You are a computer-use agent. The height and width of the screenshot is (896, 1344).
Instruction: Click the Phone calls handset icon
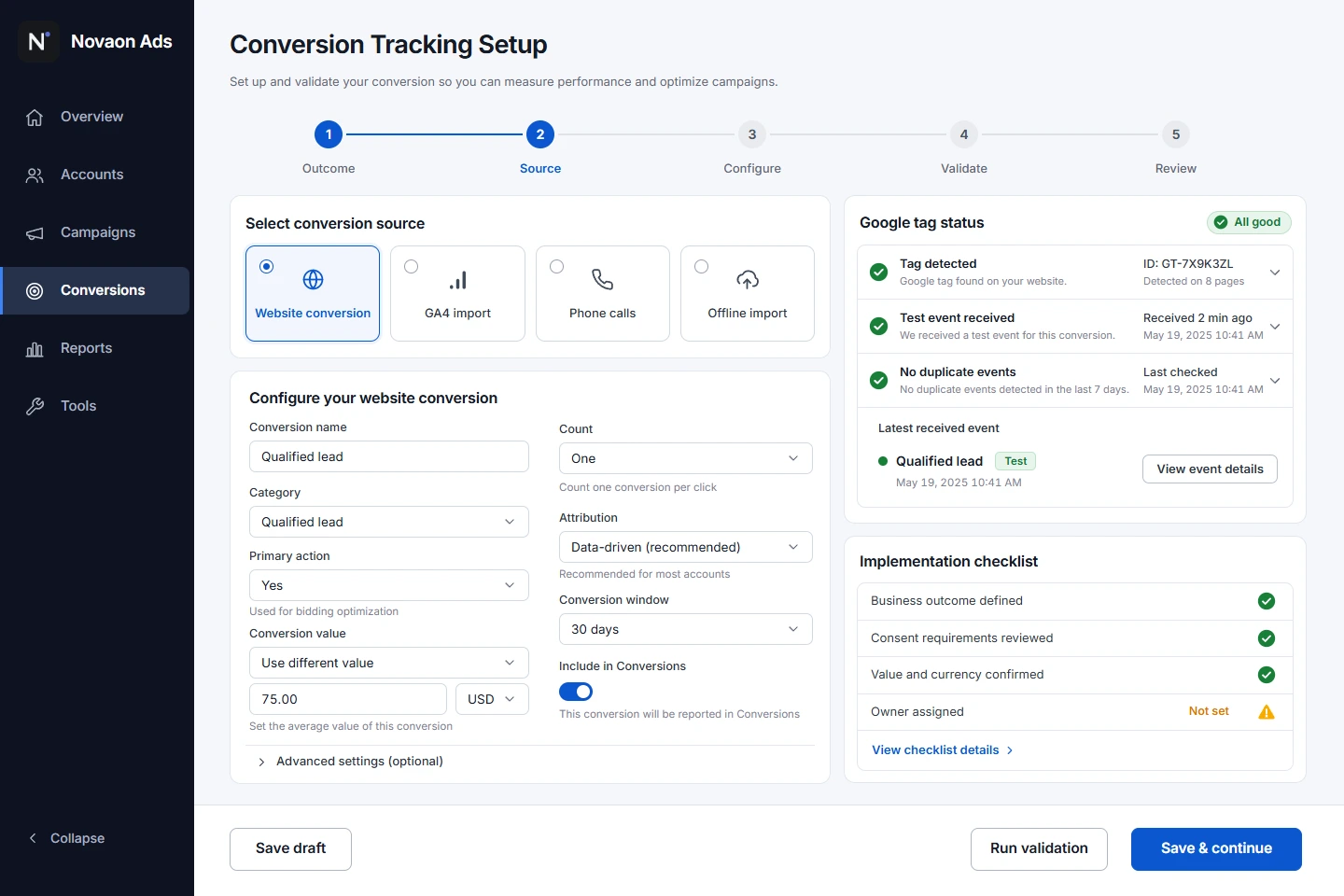point(603,279)
